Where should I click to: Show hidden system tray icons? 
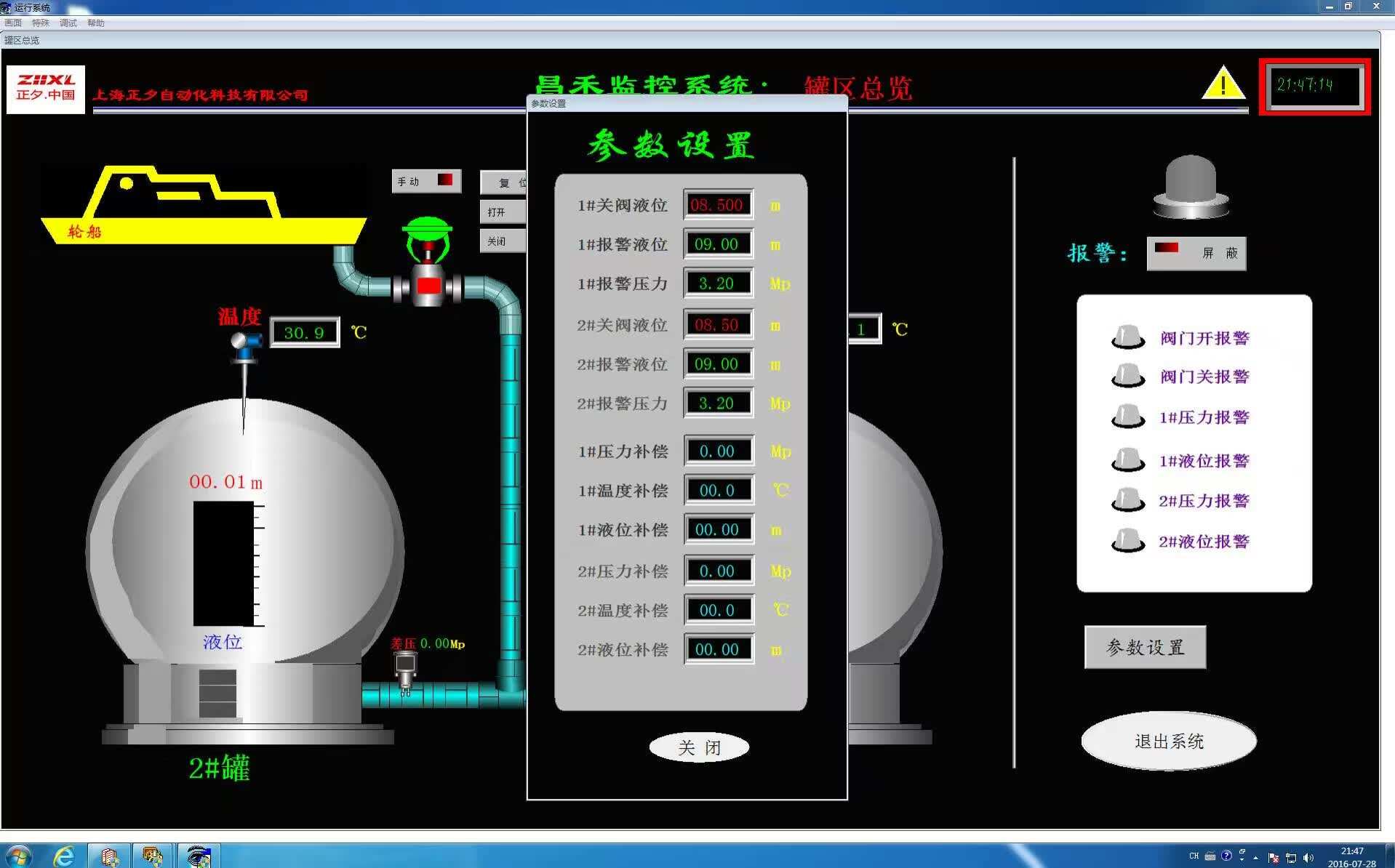point(1255,858)
